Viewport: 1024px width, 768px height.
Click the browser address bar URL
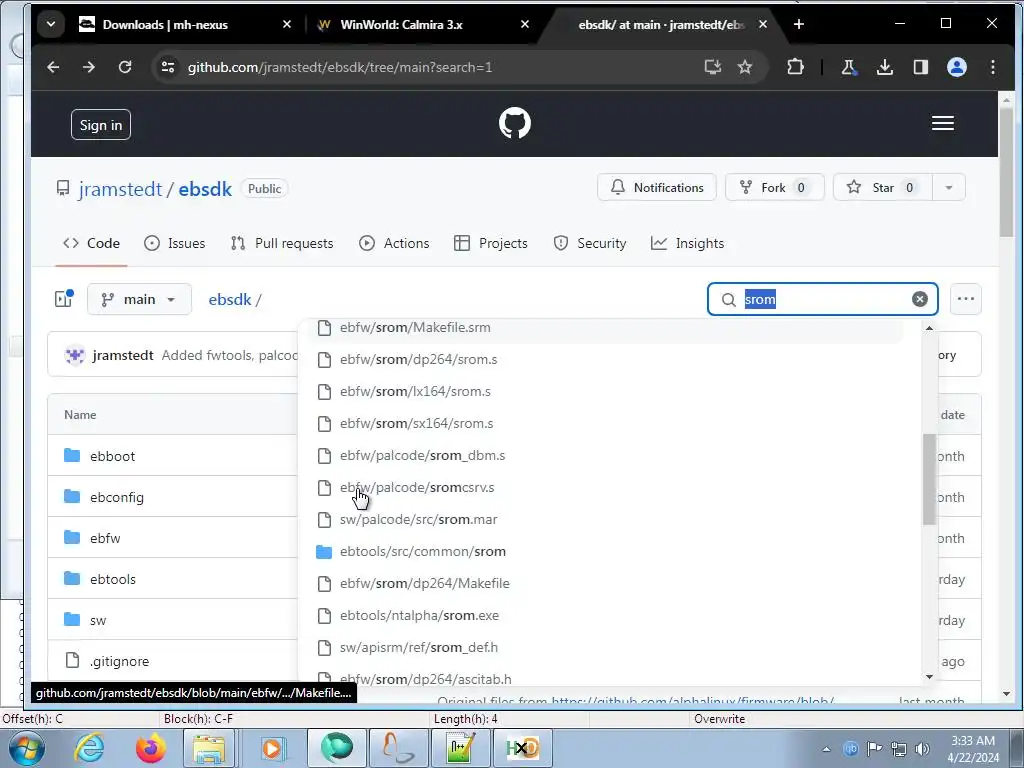tap(340, 67)
